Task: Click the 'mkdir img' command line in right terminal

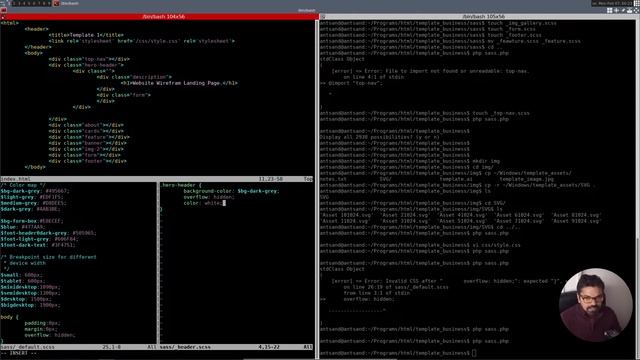Action: pos(410,161)
